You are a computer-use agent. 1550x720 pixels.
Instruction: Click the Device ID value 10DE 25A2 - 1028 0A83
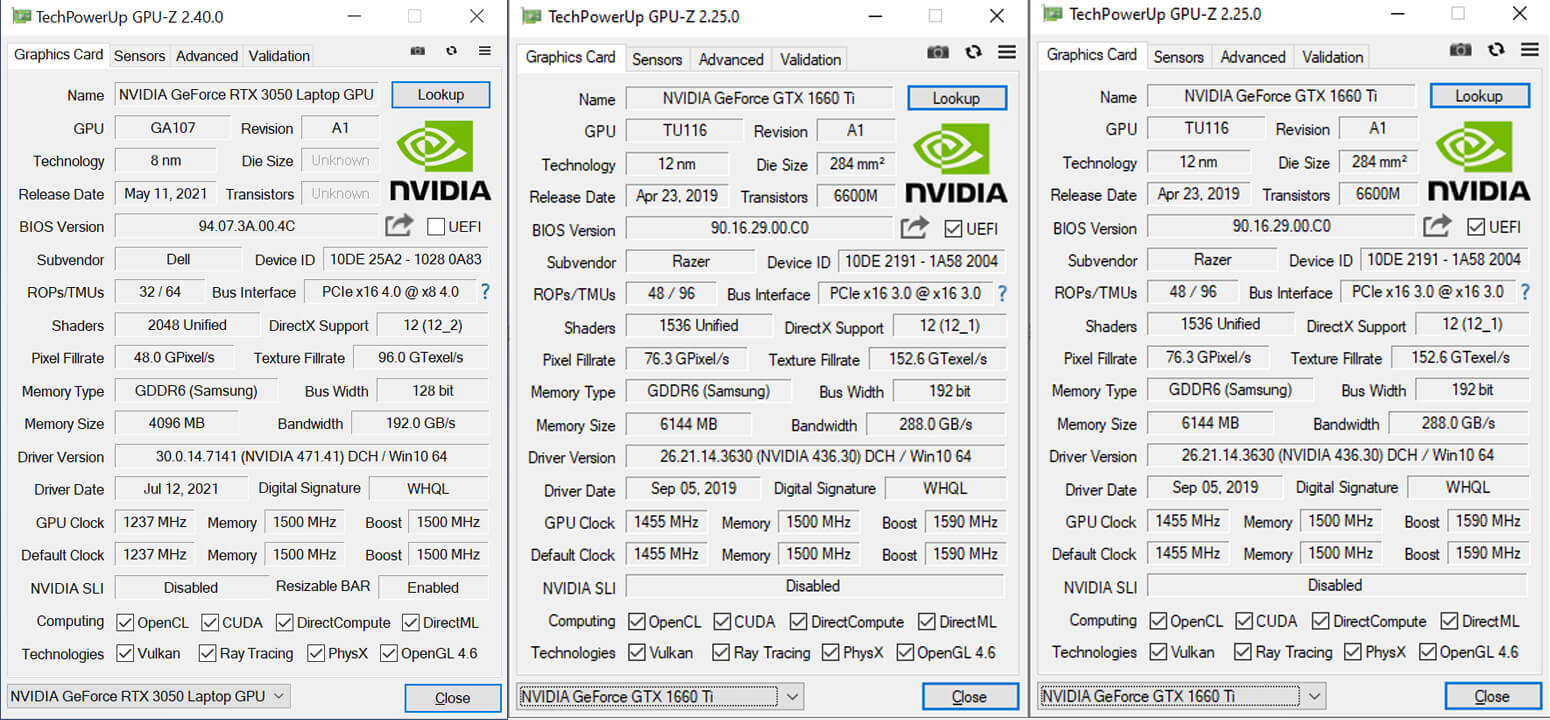coord(406,260)
